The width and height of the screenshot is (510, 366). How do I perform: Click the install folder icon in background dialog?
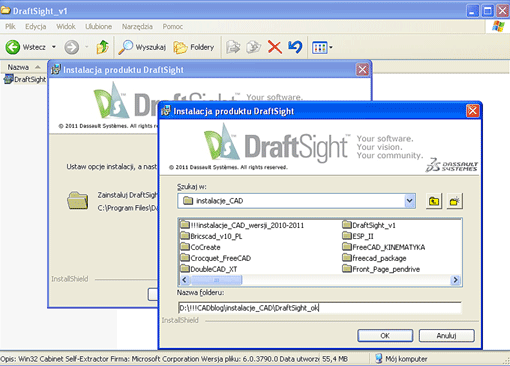coord(78,201)
